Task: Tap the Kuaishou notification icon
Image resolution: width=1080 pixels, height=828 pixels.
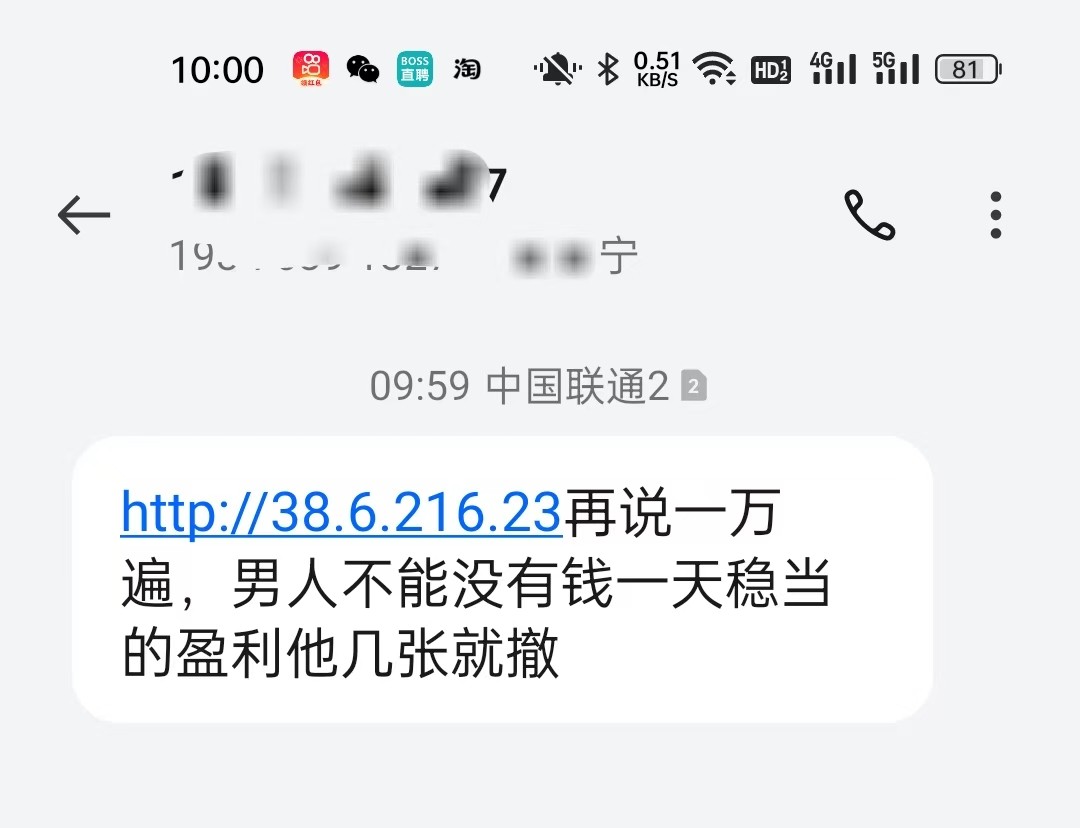Action: (x=311, y=69)
